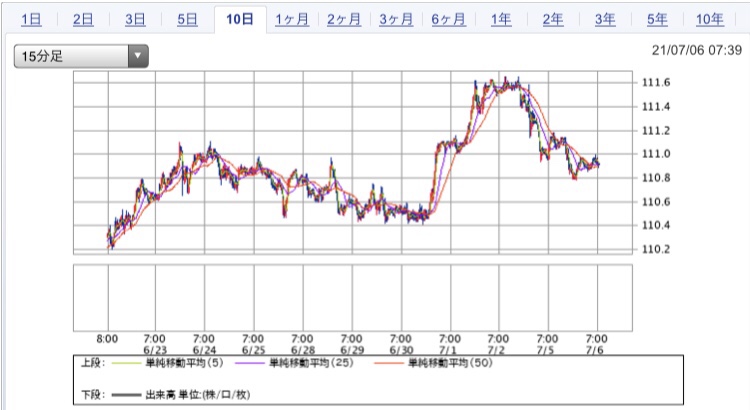Click the dropdown arrow beside 15分足
The width and height of the screenshot is (750, 410).
point(138,56)
